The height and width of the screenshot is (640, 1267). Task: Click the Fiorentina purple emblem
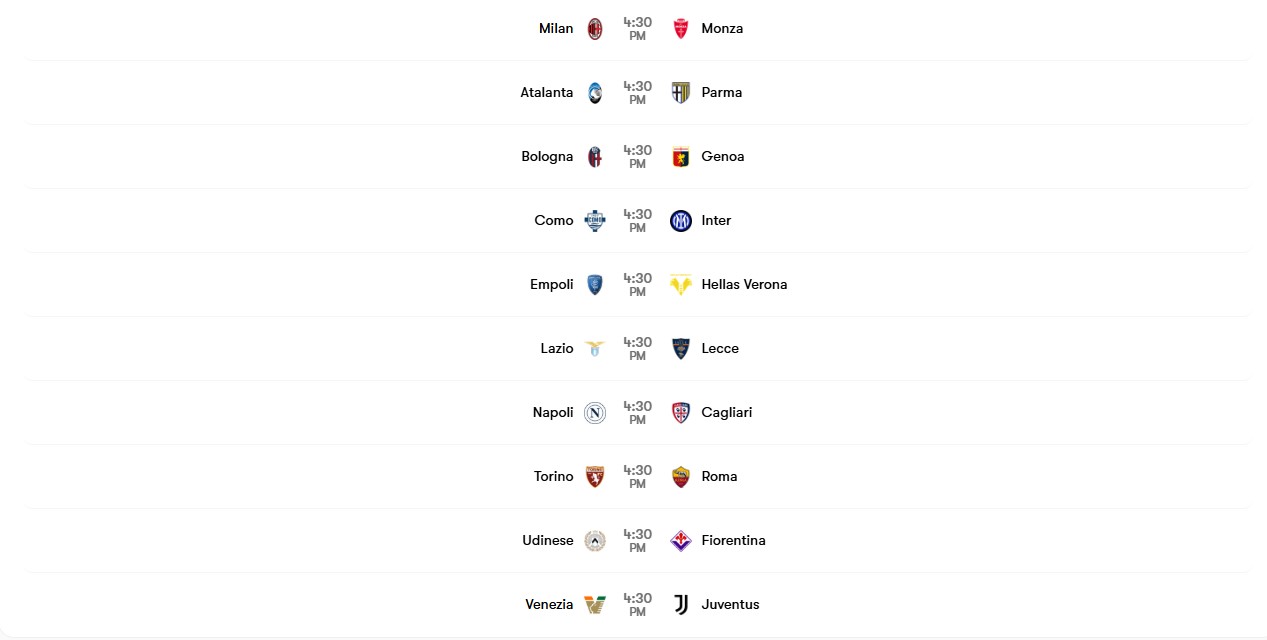point(680,540)
